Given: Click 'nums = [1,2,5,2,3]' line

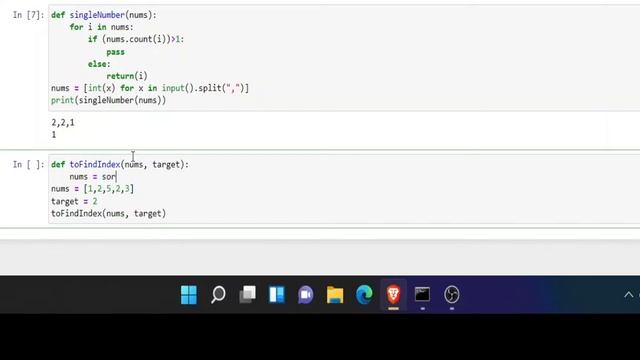Looking at the screenshot, I should (93, 189).
